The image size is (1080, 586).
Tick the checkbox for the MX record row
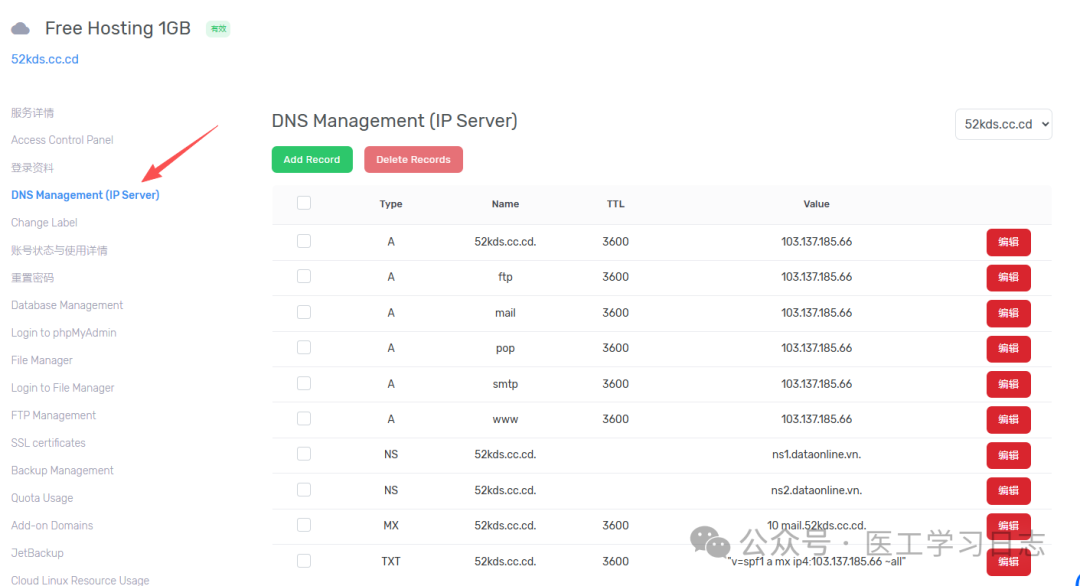click(304, 525)
